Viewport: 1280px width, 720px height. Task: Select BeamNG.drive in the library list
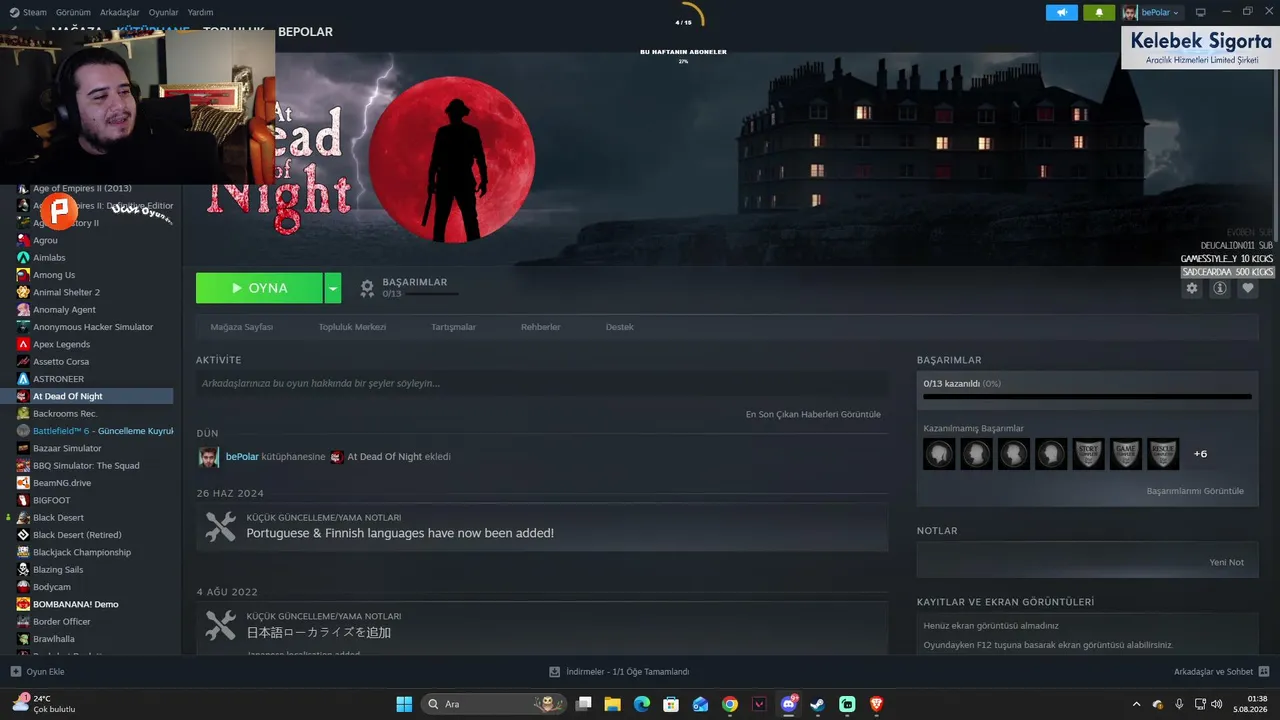point(62,483)
